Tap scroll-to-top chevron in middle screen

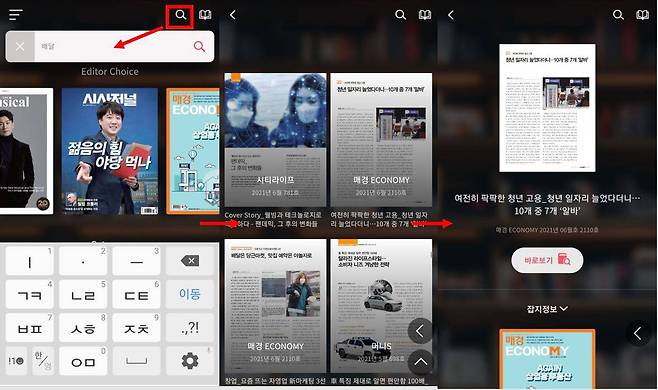click(420, 362)
